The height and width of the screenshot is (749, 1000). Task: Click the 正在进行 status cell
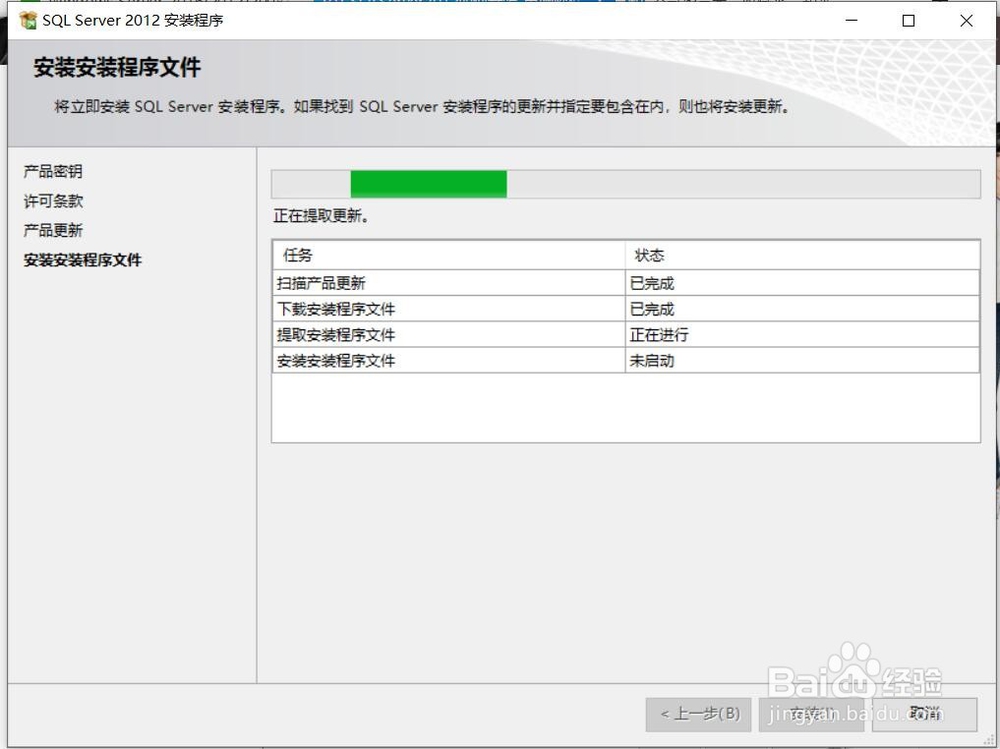[802, 334]
